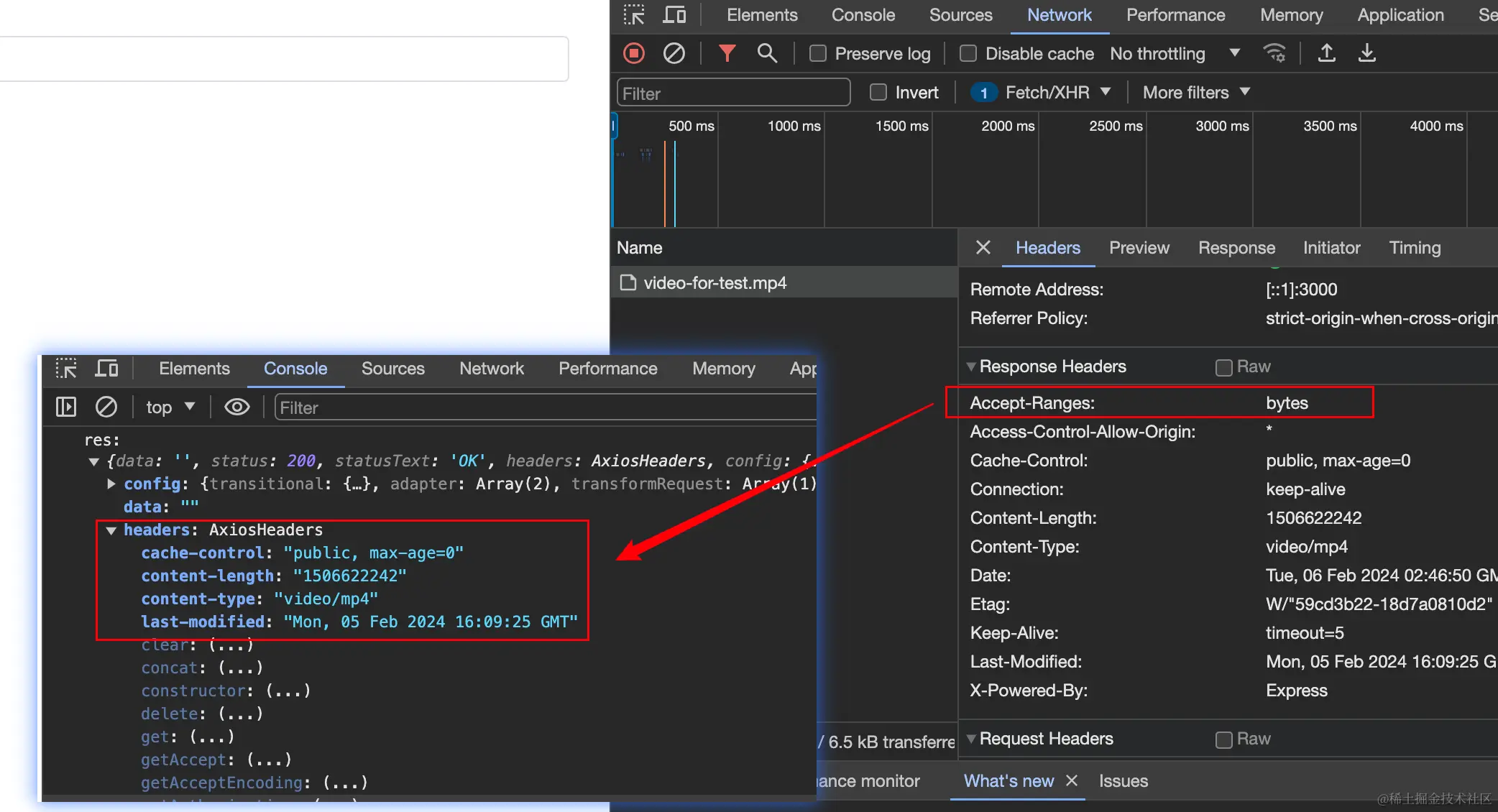Check the Invert filter checkbox
The height and width of the screenshot is (812, 1498).
878,92
